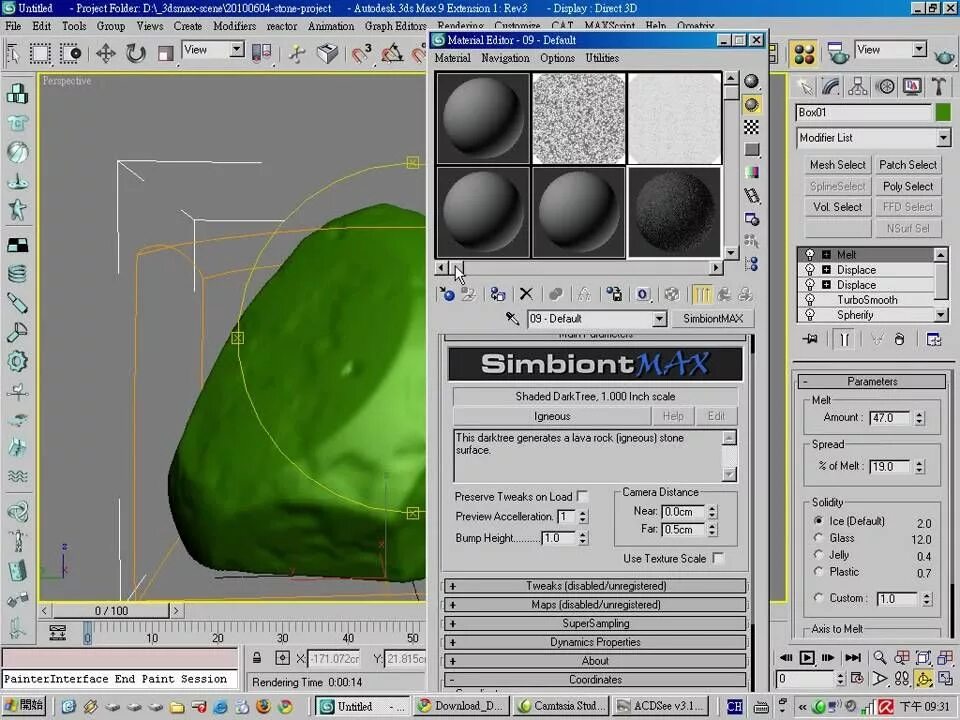Click the Patch Select button
The height and width of the screenshot is (720, 960).
(x=907, y=165)
